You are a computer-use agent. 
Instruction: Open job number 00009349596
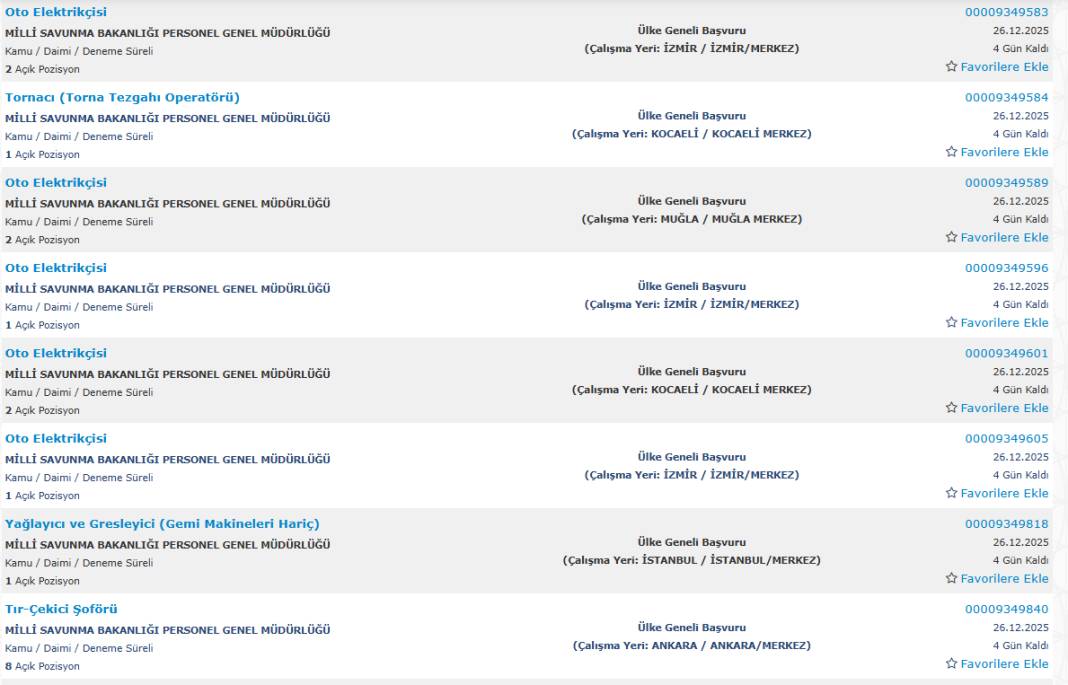pos(1006,268)
